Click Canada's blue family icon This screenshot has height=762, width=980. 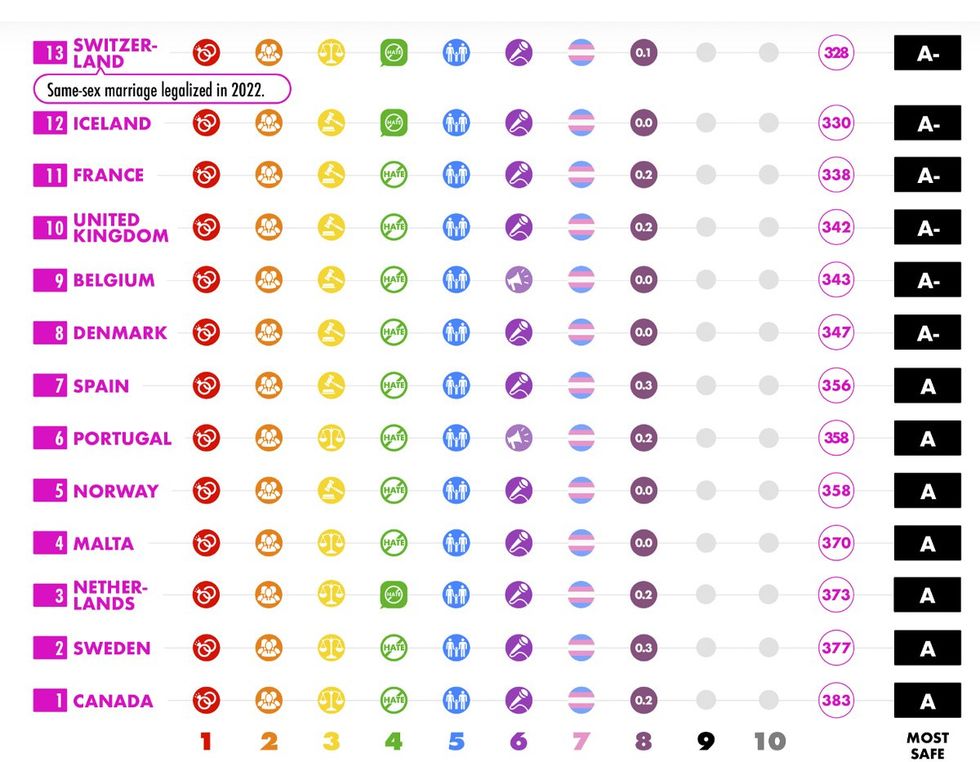(456, 700)
